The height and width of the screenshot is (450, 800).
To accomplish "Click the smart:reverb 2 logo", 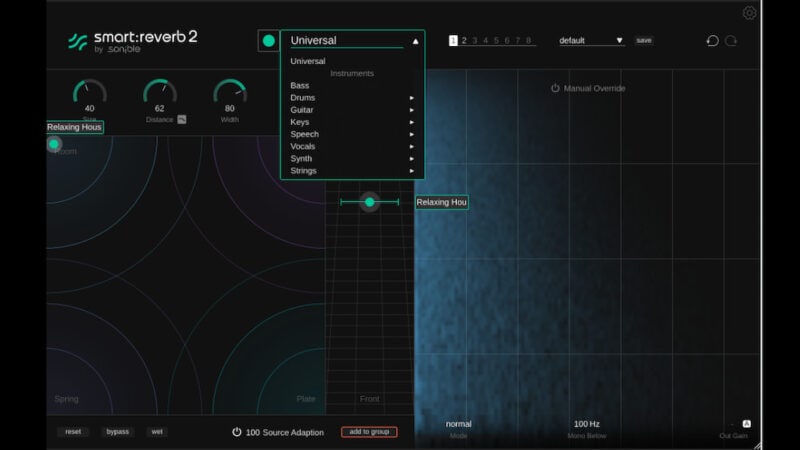I will point(133,41).
